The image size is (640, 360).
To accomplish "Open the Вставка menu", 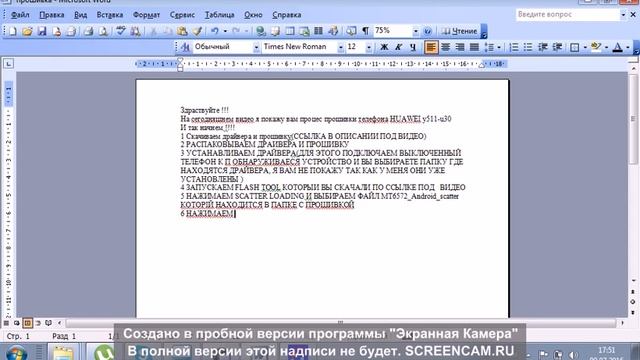I will point(110,15).
